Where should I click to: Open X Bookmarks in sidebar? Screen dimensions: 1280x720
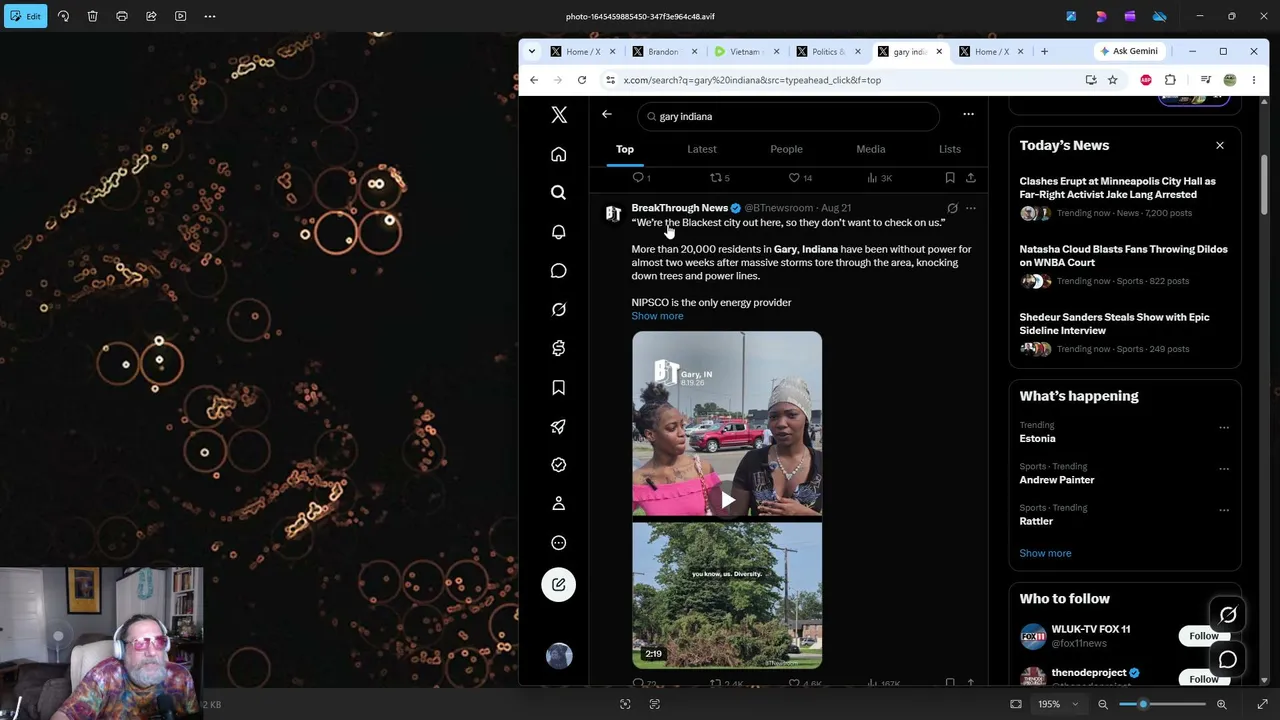(x=559, y=388)
